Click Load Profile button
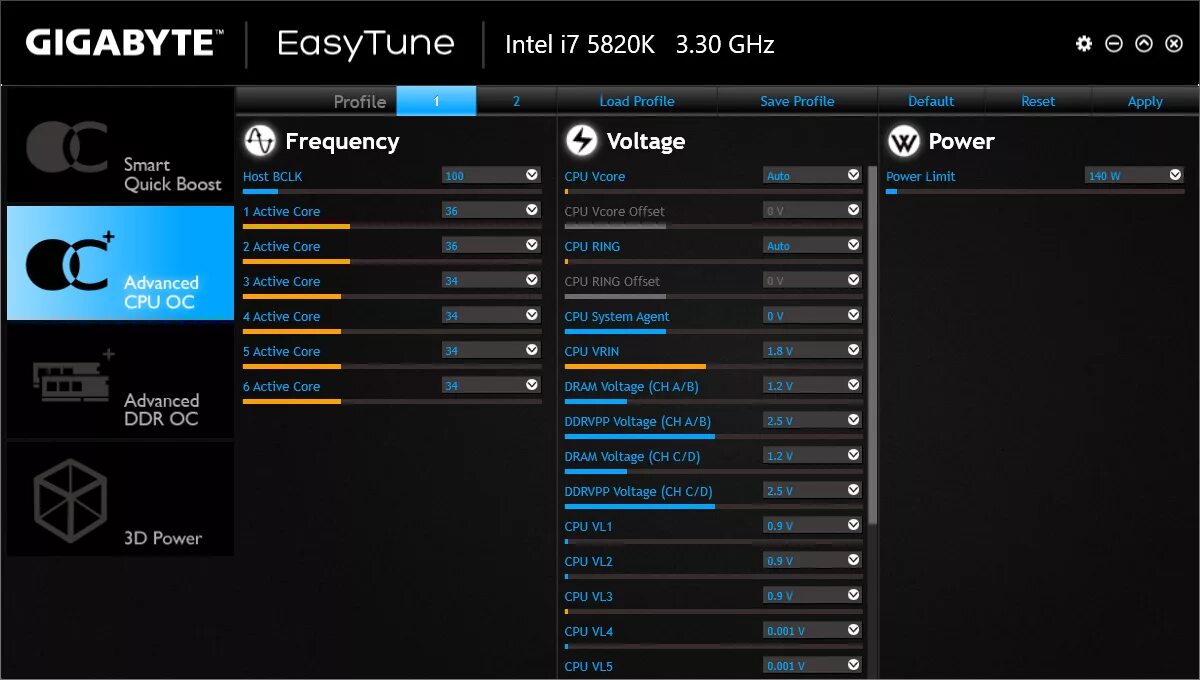Screen dimensions: 1200x680 pyautogui.click(x=637, y=101)
